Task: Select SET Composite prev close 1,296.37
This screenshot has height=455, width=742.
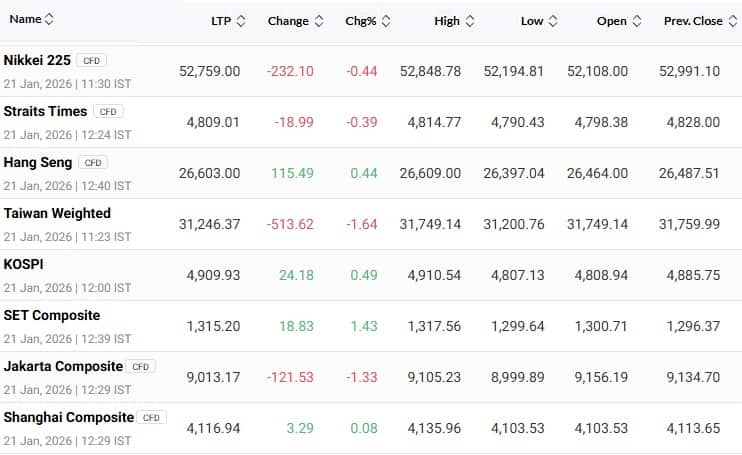Action: tap(693, 326)
